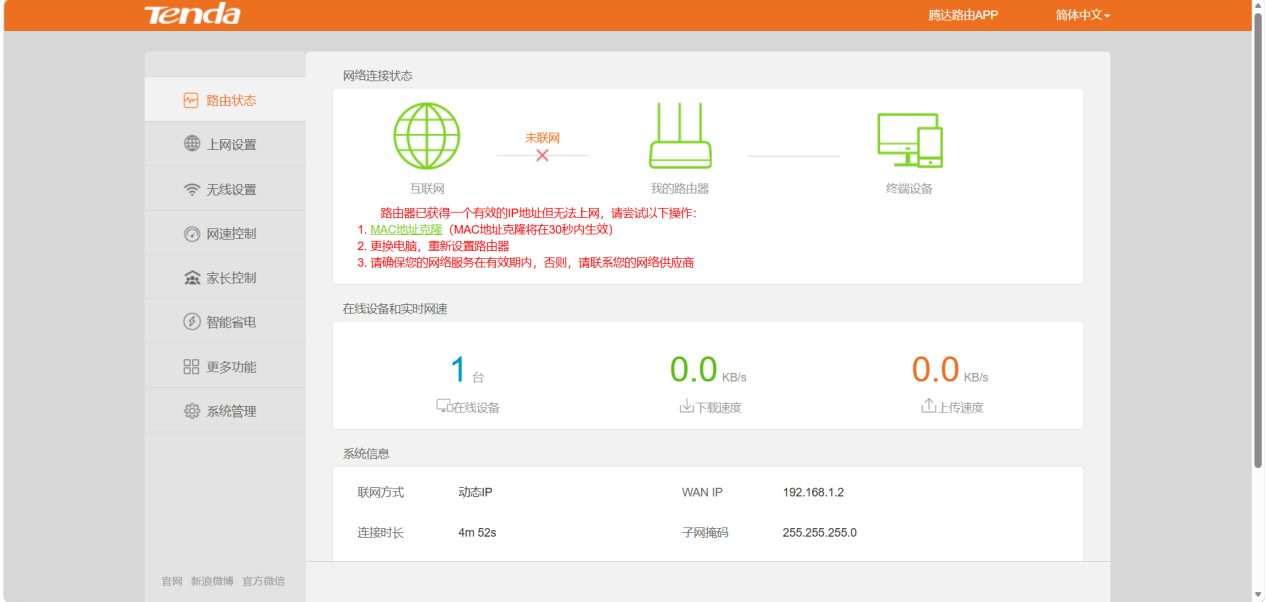Click the page vertical scrollbar thumb
Viewport: 1267px width, 602px height.
[x=1258, y=240]
